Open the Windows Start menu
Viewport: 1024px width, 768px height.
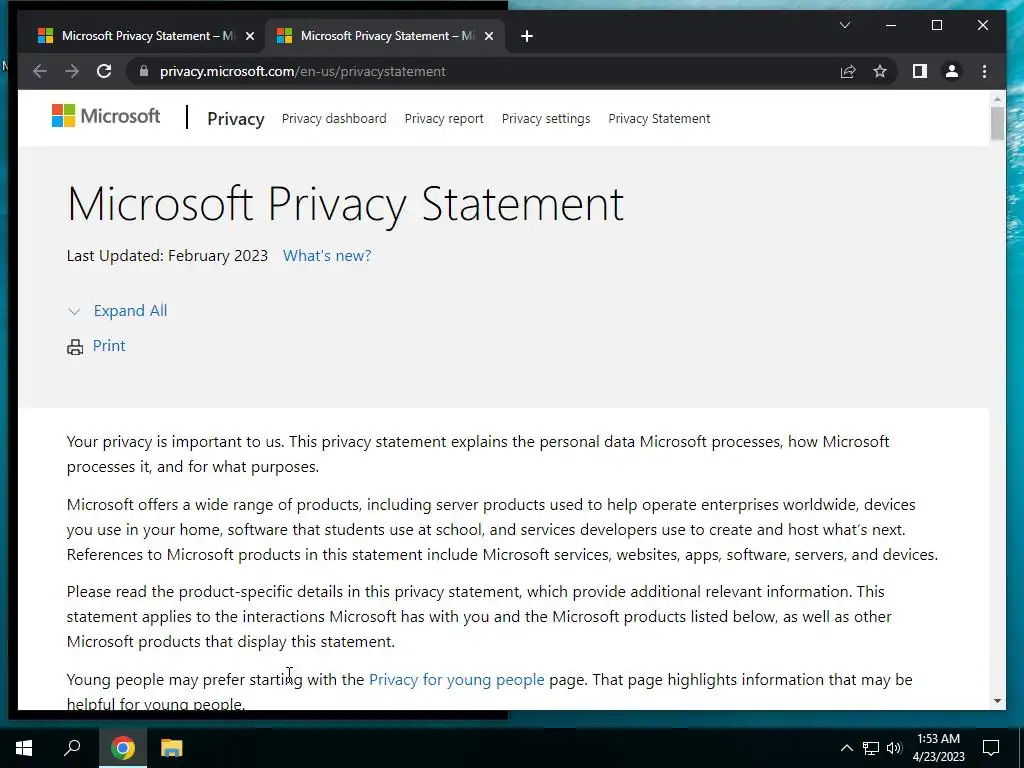24,748
